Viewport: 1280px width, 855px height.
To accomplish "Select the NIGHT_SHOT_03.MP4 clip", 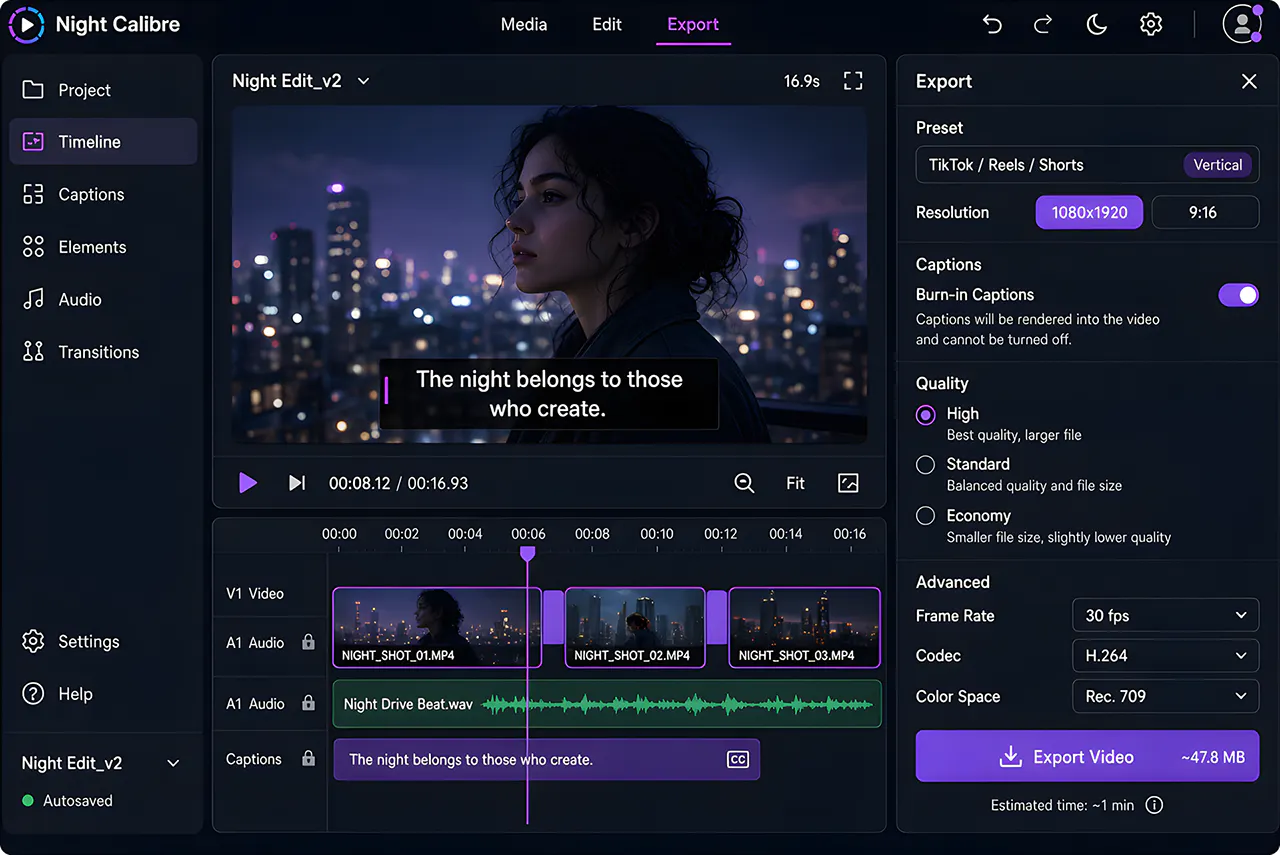I will tap(805, 627).
